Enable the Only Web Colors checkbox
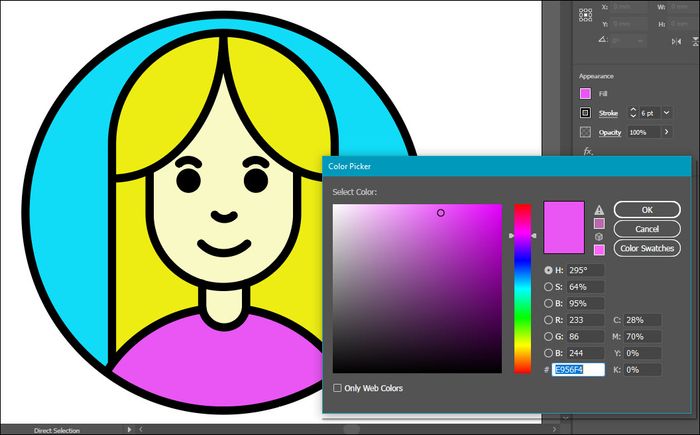This screenshot has height=435, width=700. coord(338,388)
